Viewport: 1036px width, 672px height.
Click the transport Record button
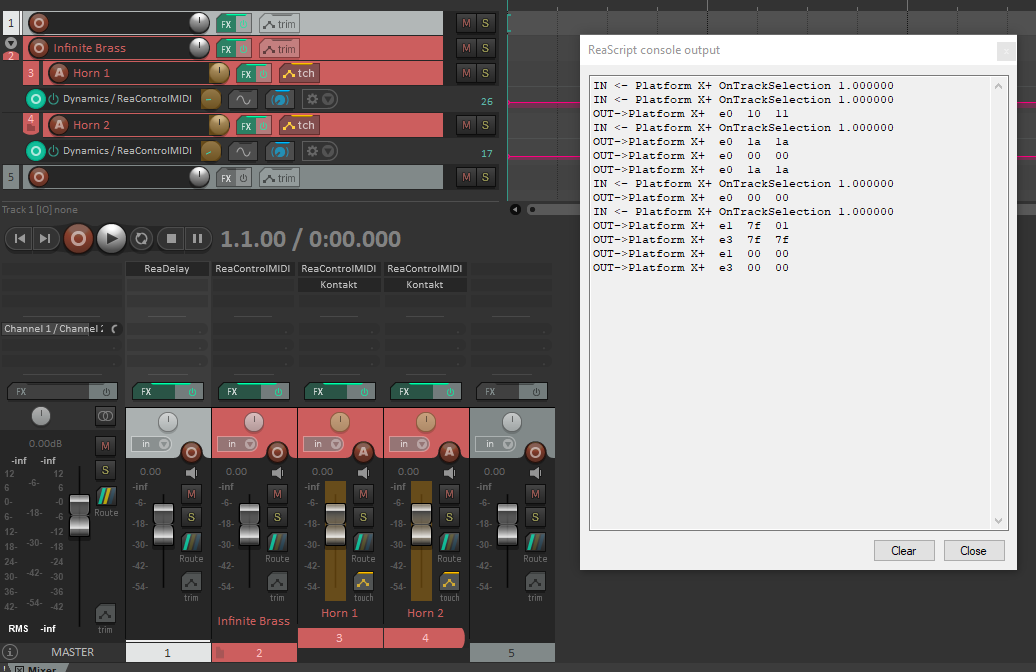tap(78, 239)
